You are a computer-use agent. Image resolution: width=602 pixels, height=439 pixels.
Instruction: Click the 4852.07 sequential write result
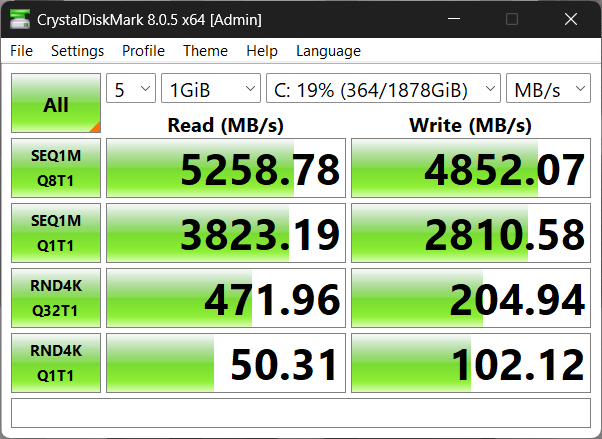tap(470, 169)
